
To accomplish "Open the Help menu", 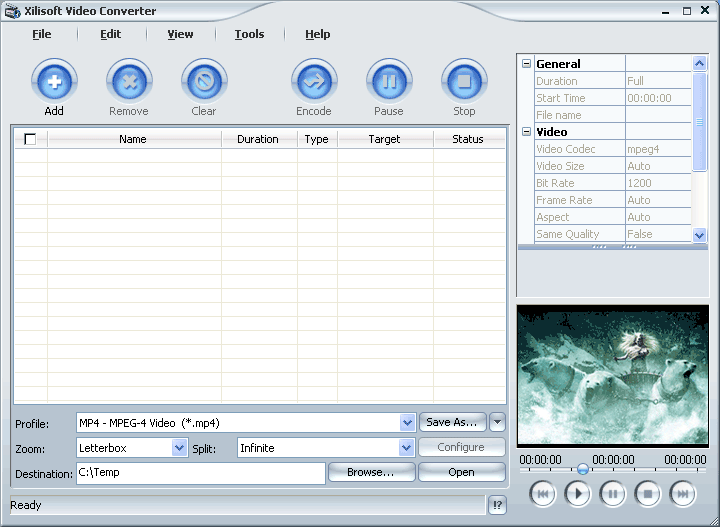I will click(x=318, y=34).
